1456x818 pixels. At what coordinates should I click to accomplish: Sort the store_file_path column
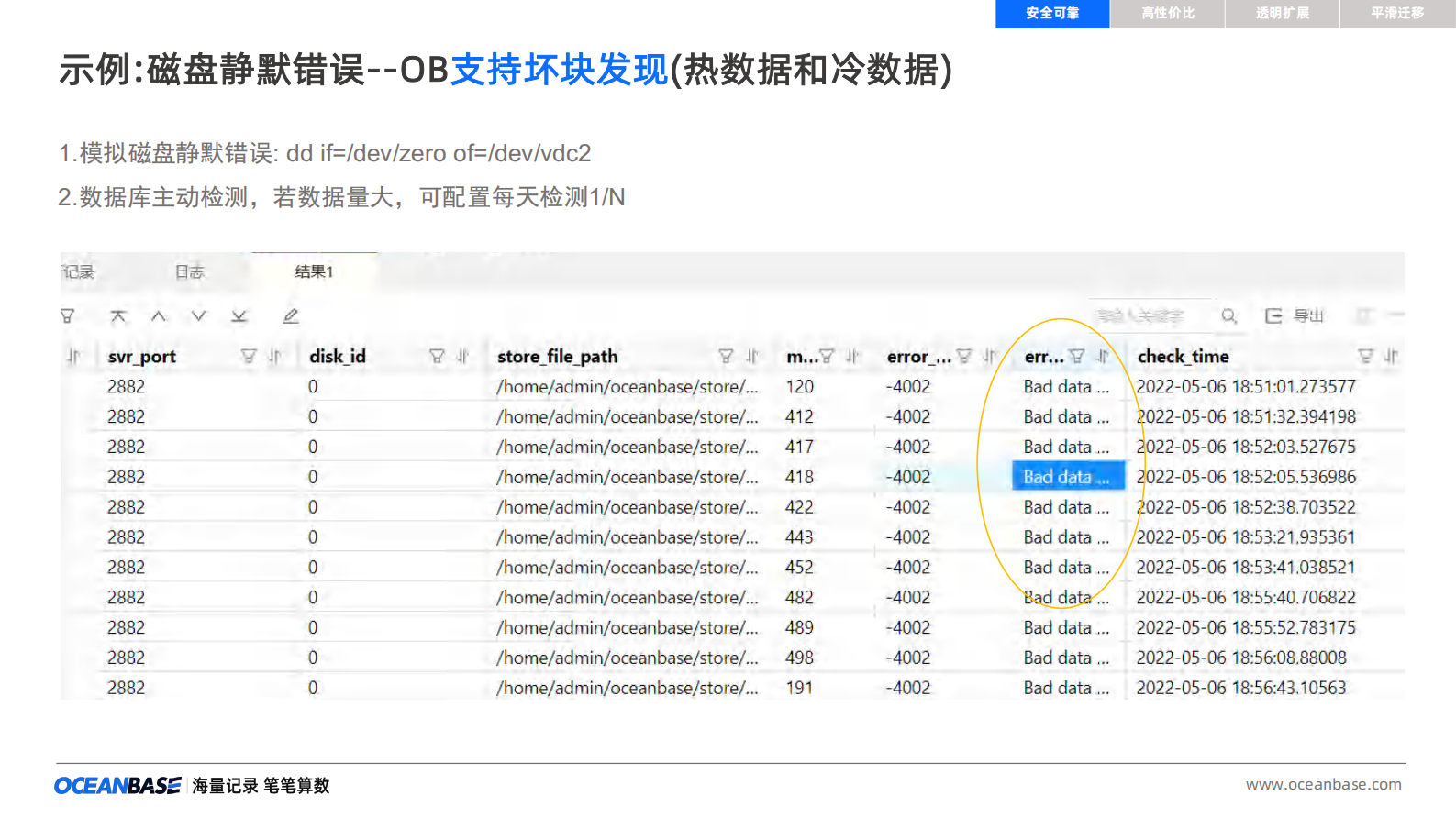click(752, 356)
